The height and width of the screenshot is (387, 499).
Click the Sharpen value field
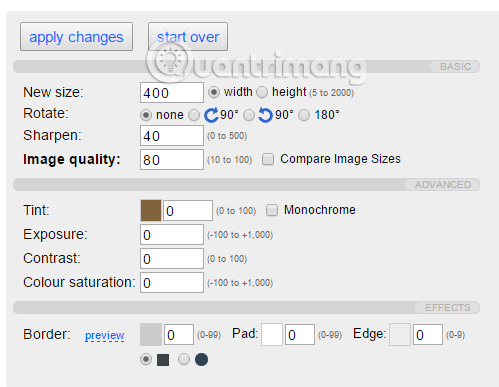(x=172, y=135)
